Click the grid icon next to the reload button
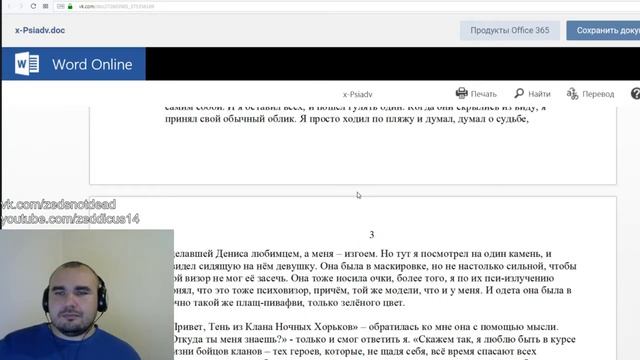Image resolution: width=640 pixels, height=360 pixels. point(46,6)
